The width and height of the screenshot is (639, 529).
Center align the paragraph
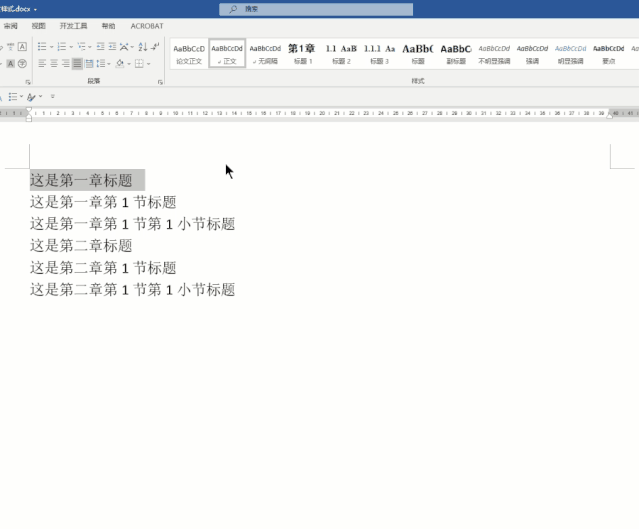(x=54, y=64)
